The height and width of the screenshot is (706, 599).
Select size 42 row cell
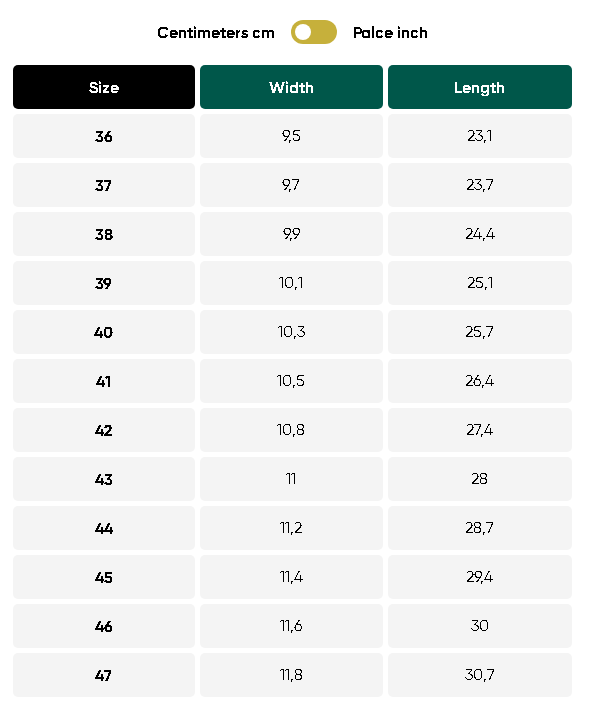coord(104,430)
